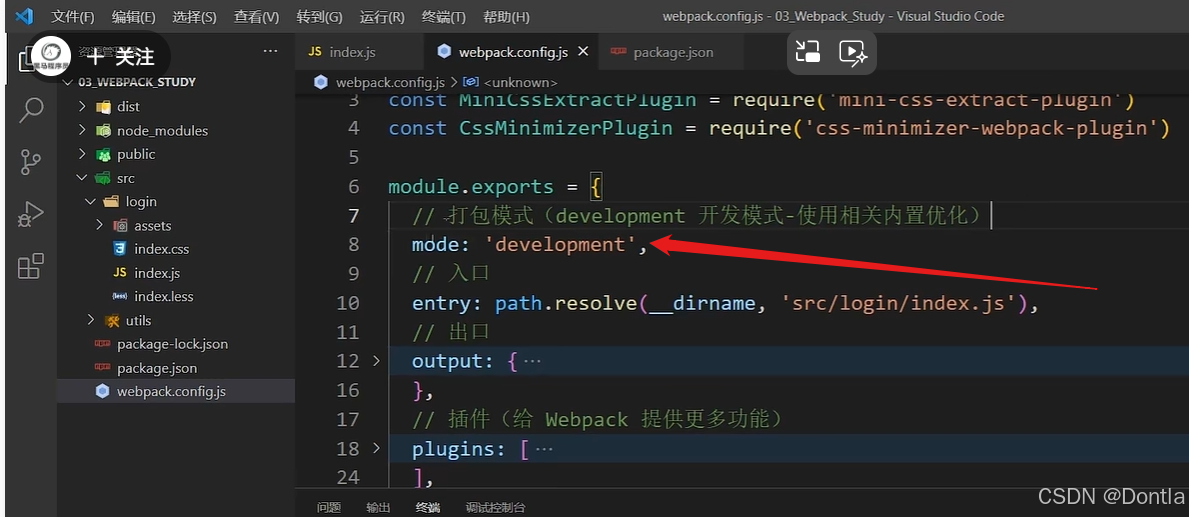
Task: Click the VS Code logo icon
Action: point(24,16)
